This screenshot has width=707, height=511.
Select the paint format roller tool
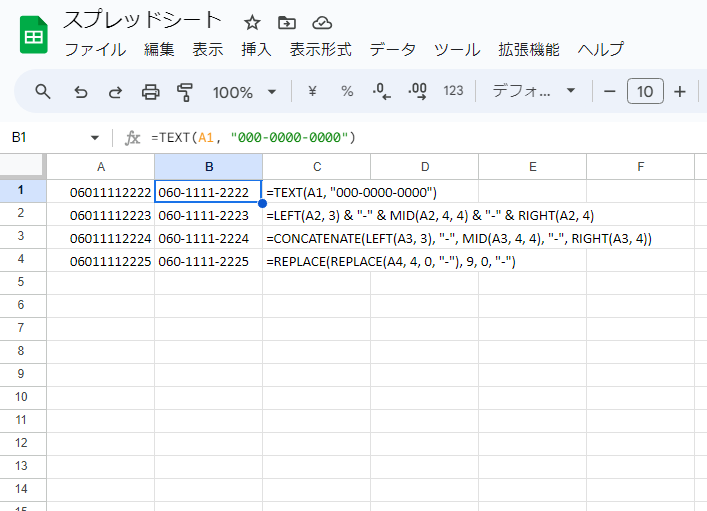(x=185, y=92)
